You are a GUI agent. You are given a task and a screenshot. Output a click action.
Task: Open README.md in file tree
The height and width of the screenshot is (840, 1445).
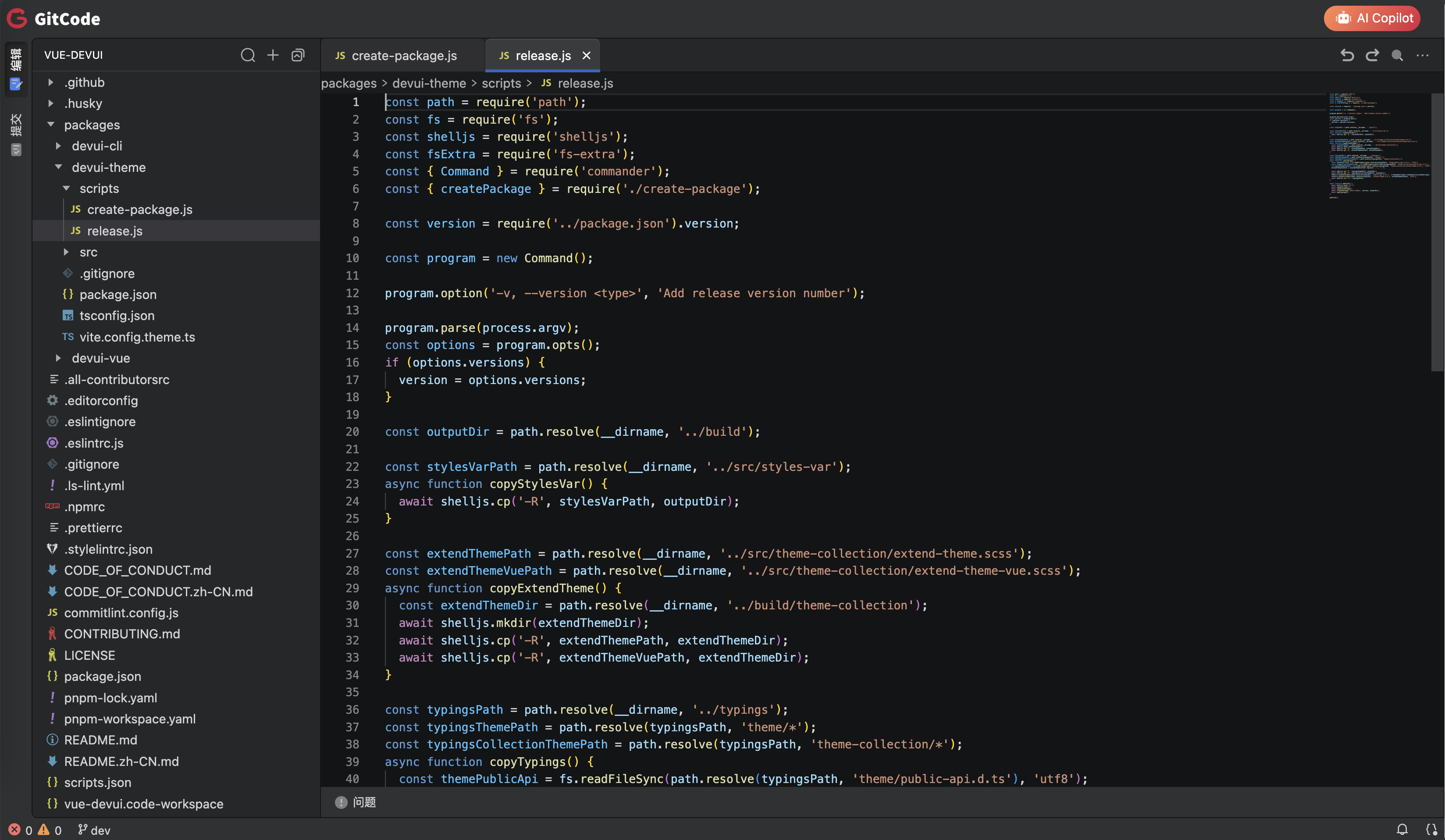(100, 740)
